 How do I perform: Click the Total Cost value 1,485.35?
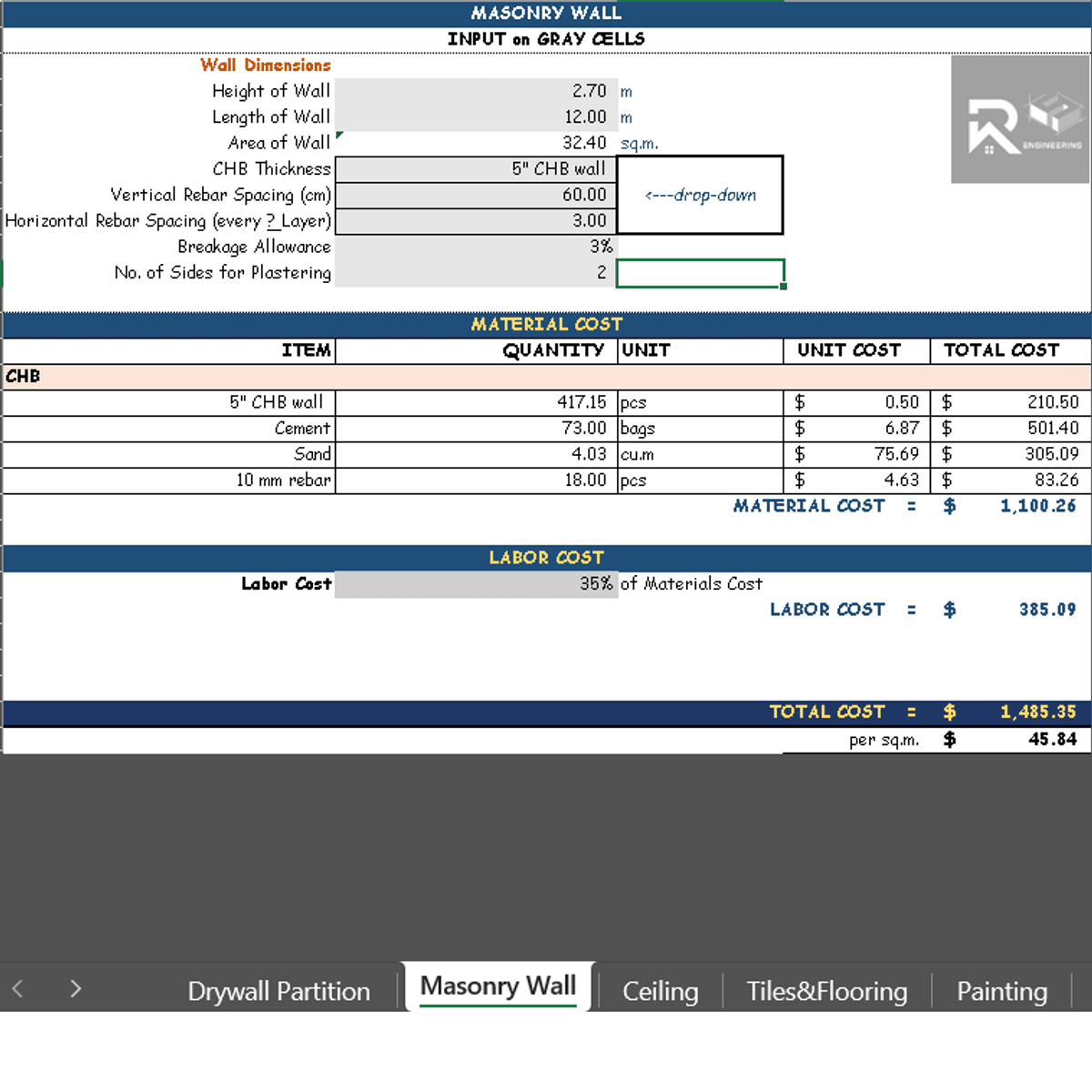click(1037, 713)
